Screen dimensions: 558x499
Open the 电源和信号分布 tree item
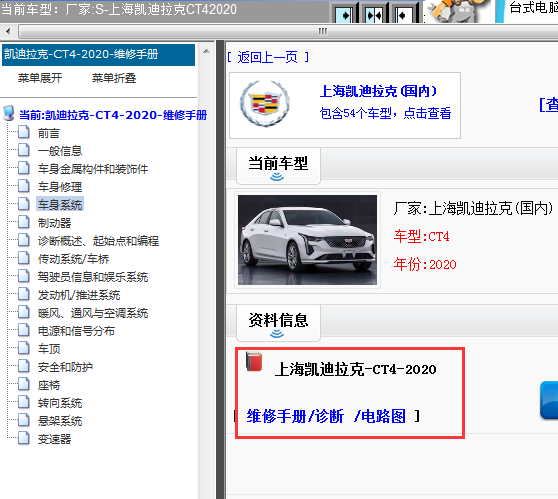(x=76, y=331)
